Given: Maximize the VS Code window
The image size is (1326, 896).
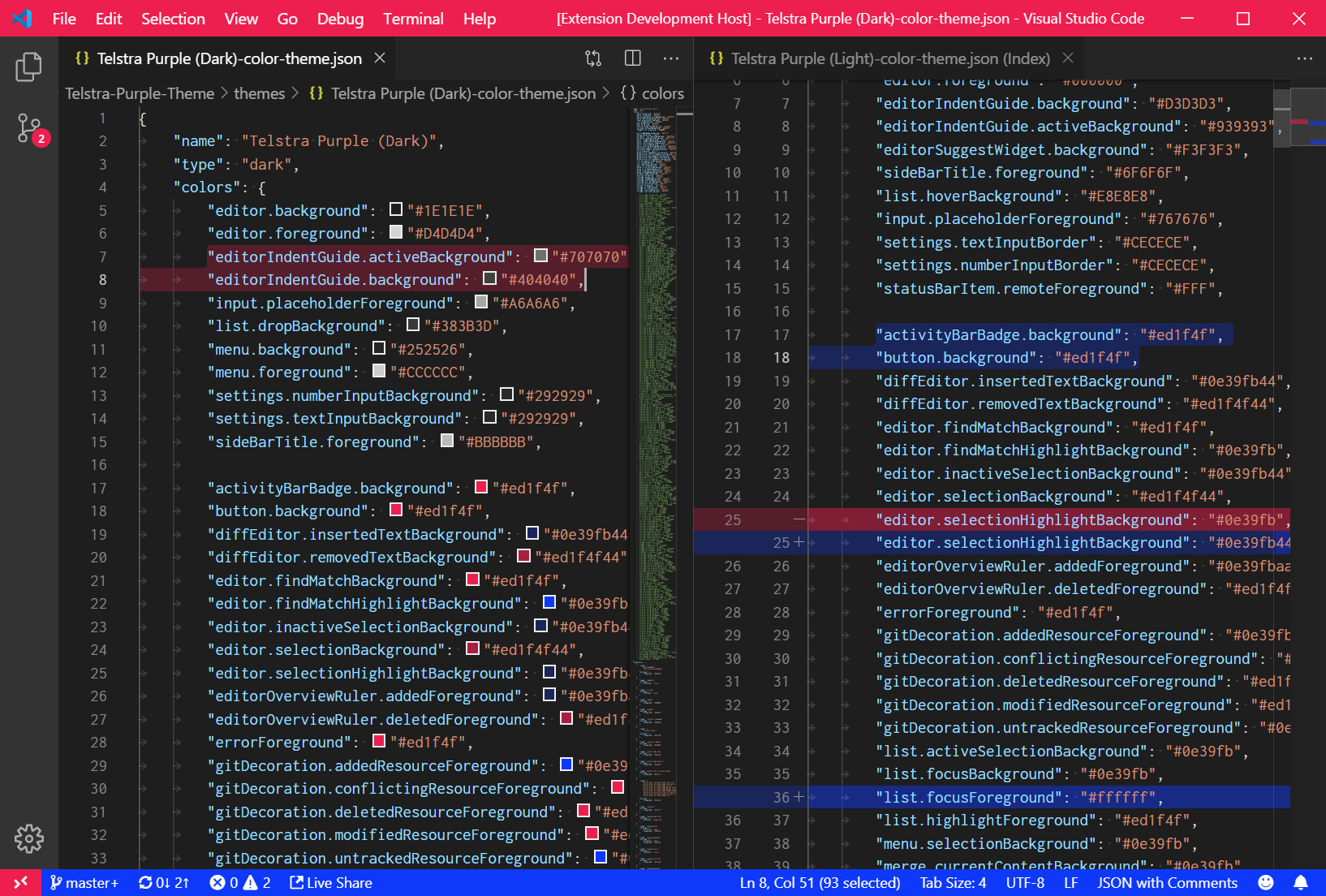Looking at the screenshot, I should click(1242, 18).
